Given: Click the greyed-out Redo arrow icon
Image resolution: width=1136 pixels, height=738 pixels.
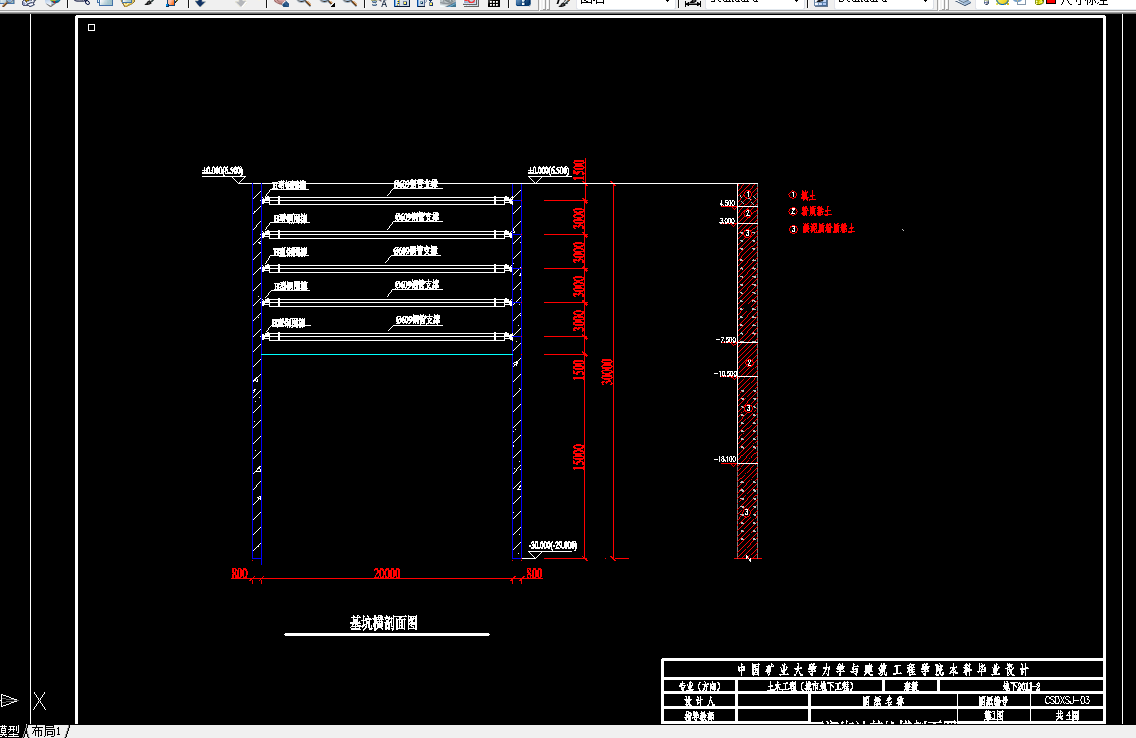Looking at the screenshot, I should [241, 2].
